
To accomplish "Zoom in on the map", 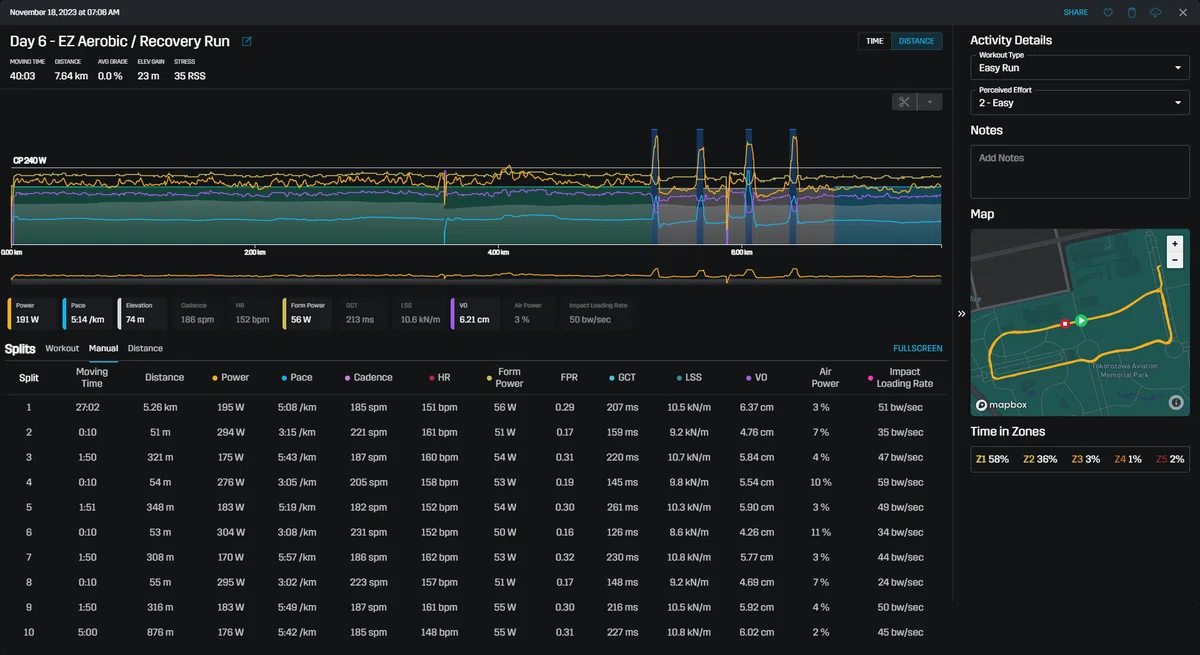I will point(1175,243).
